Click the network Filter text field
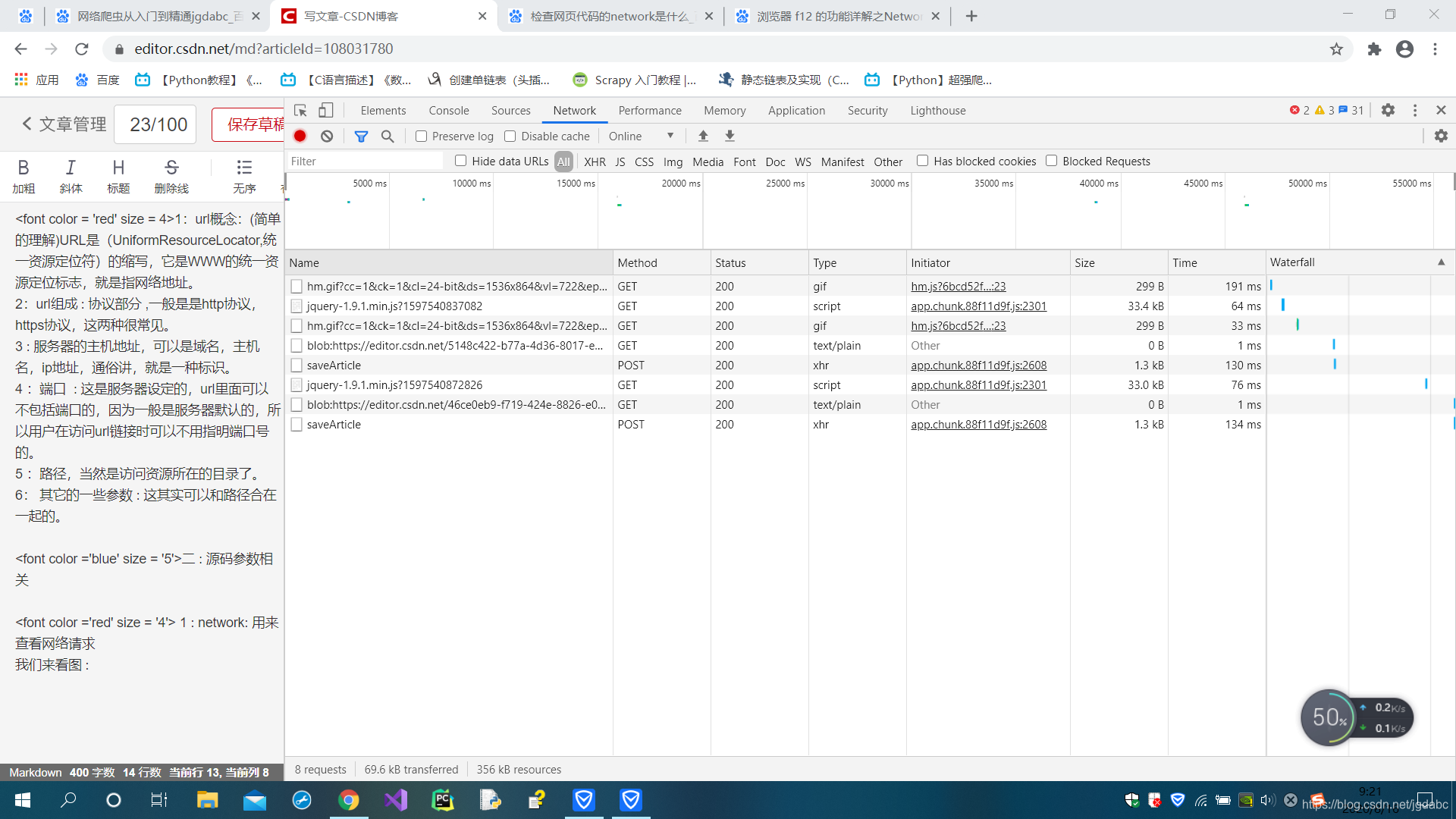1456x819 pixels. pos(364,162)
